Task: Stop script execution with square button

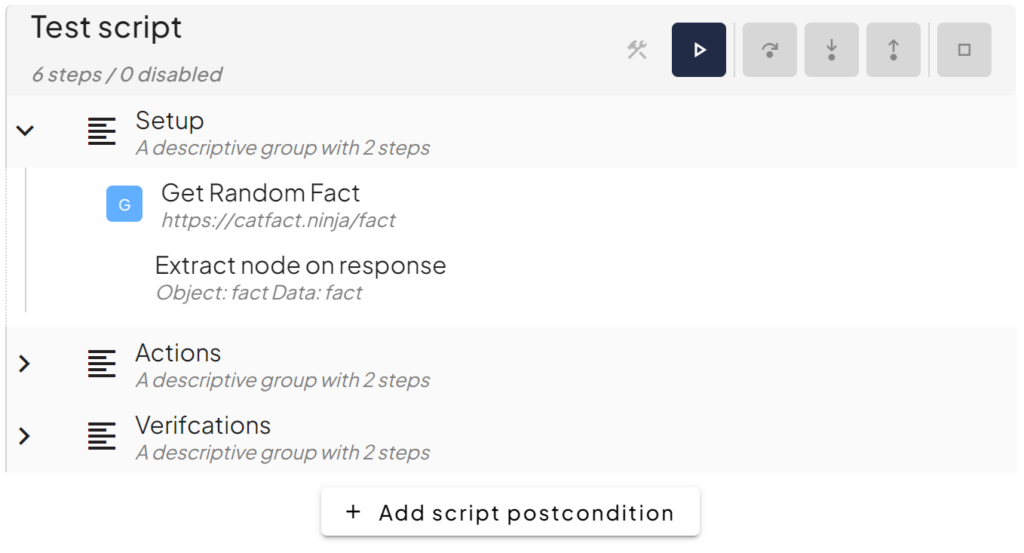Action: 964,50
